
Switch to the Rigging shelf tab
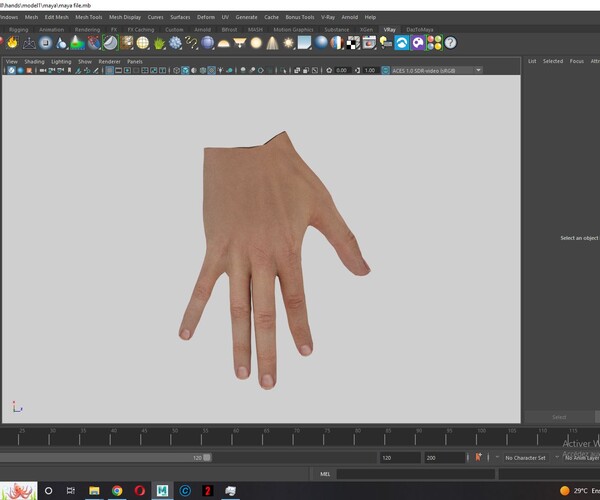click(x=18, y=29)
